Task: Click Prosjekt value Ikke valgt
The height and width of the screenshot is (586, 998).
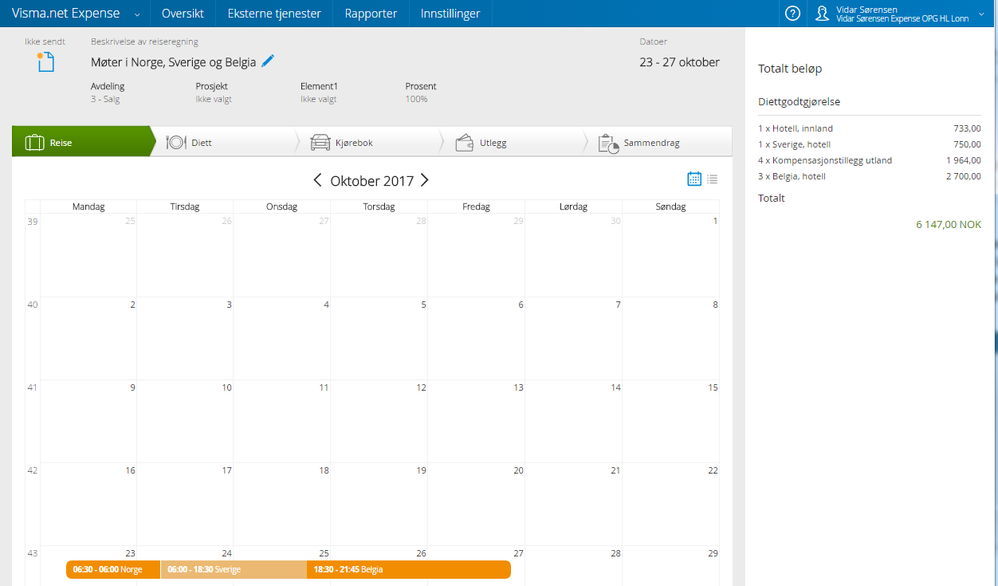Action: (214, 99)
